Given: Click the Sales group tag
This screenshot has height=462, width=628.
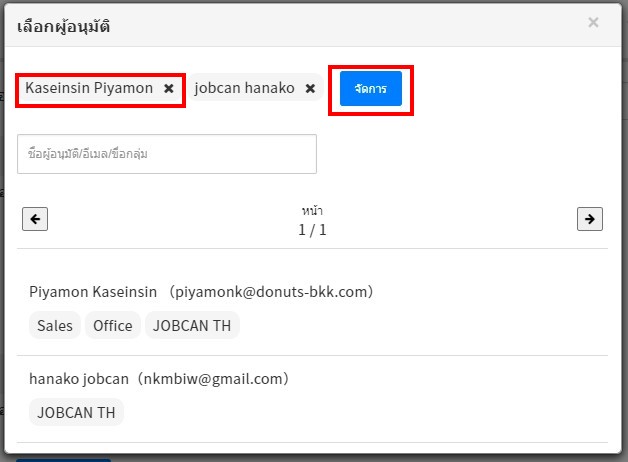Looking at the screenshot, I should [55, 325].
